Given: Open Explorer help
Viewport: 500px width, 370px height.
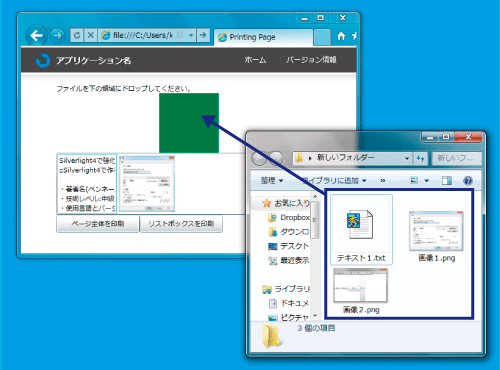Looking at the screenshot, I should coord(468,181).
